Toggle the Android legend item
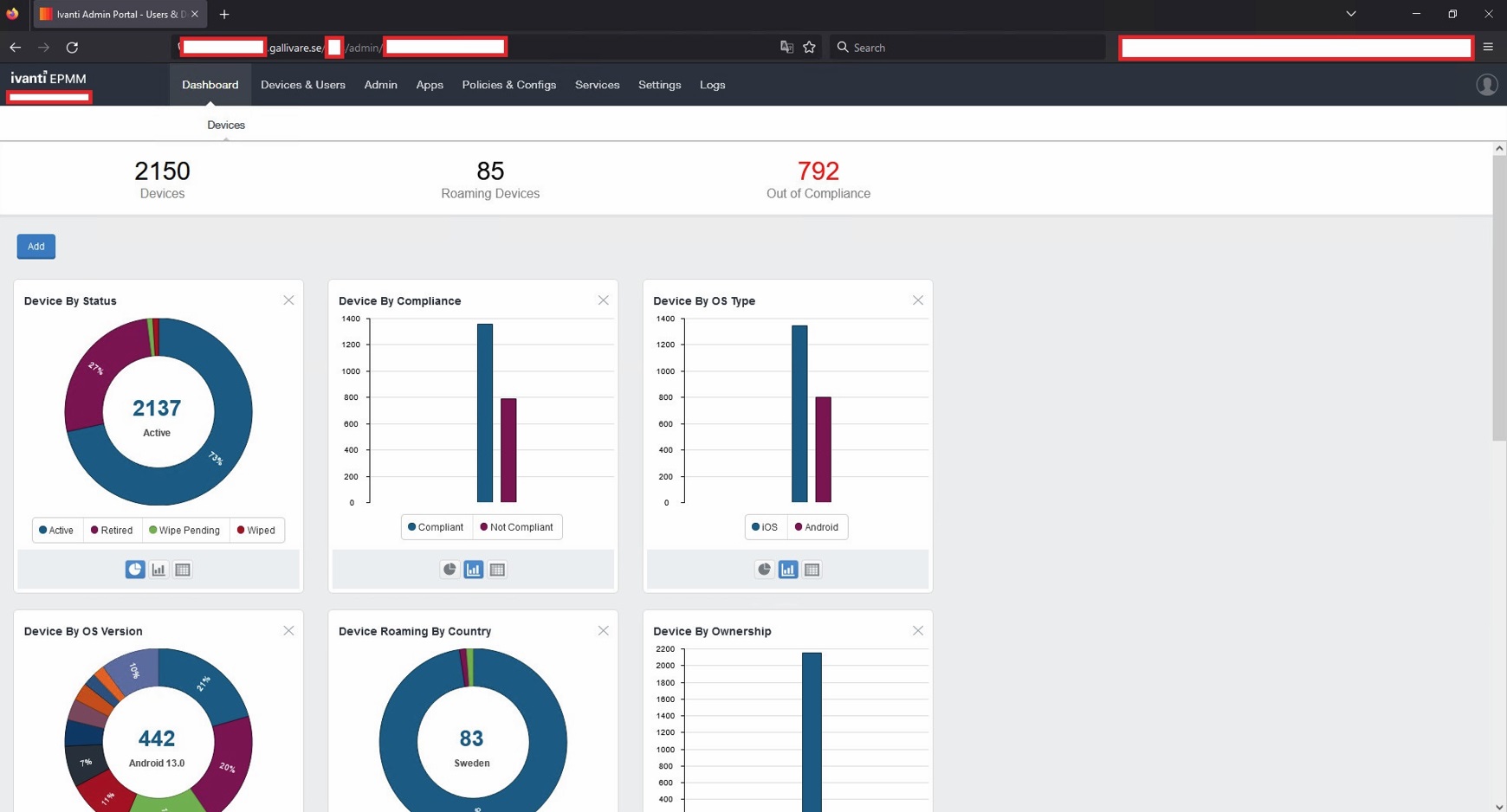 pos(817,527)
